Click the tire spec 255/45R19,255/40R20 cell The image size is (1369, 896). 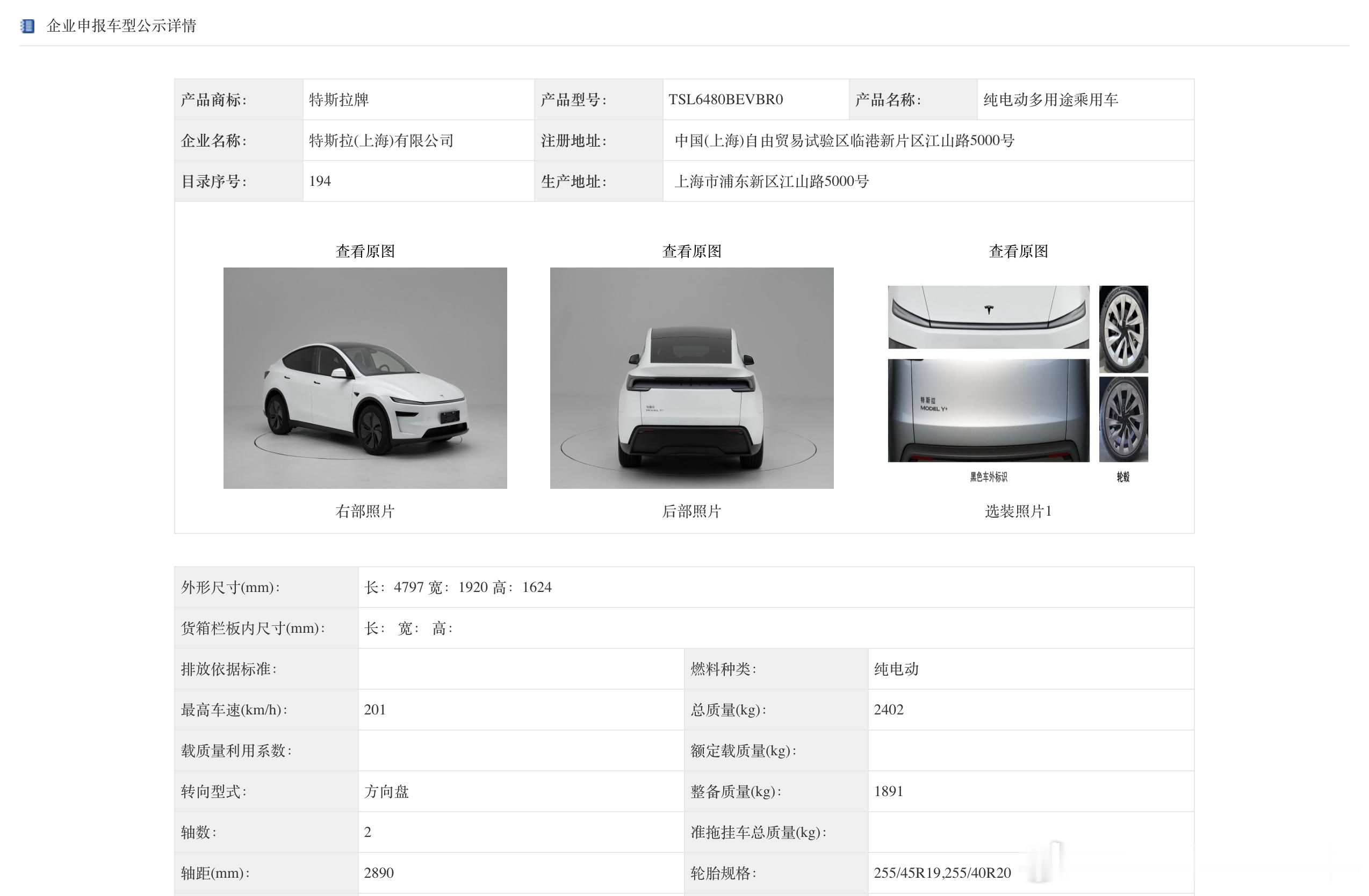tap(942, 873)
